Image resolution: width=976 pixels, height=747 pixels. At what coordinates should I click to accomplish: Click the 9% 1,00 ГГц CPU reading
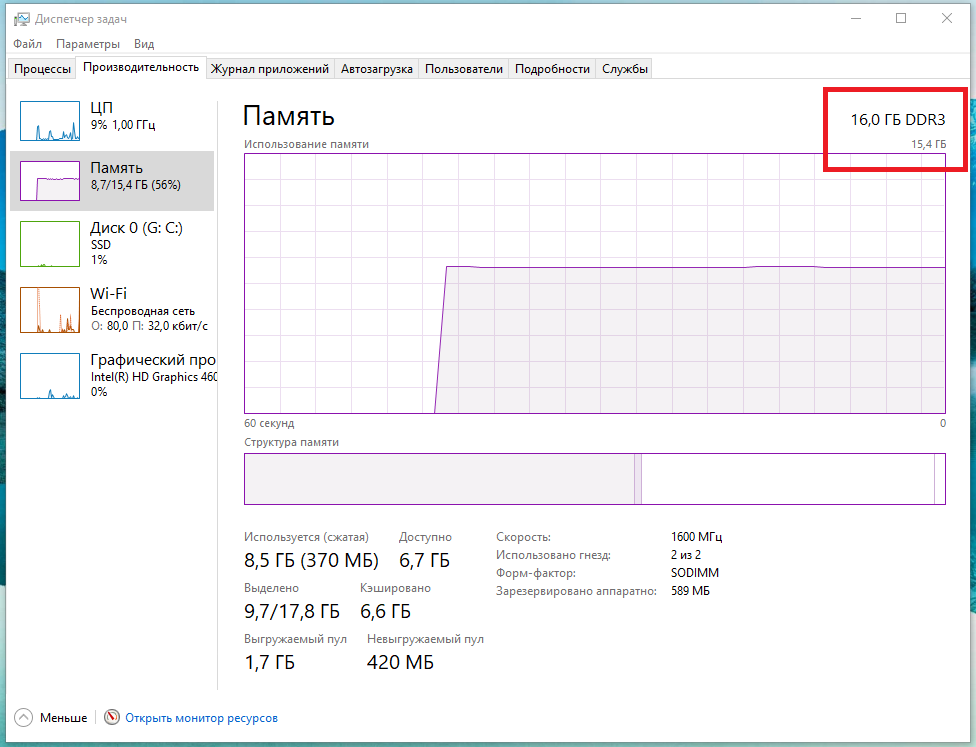coord(123,124)
